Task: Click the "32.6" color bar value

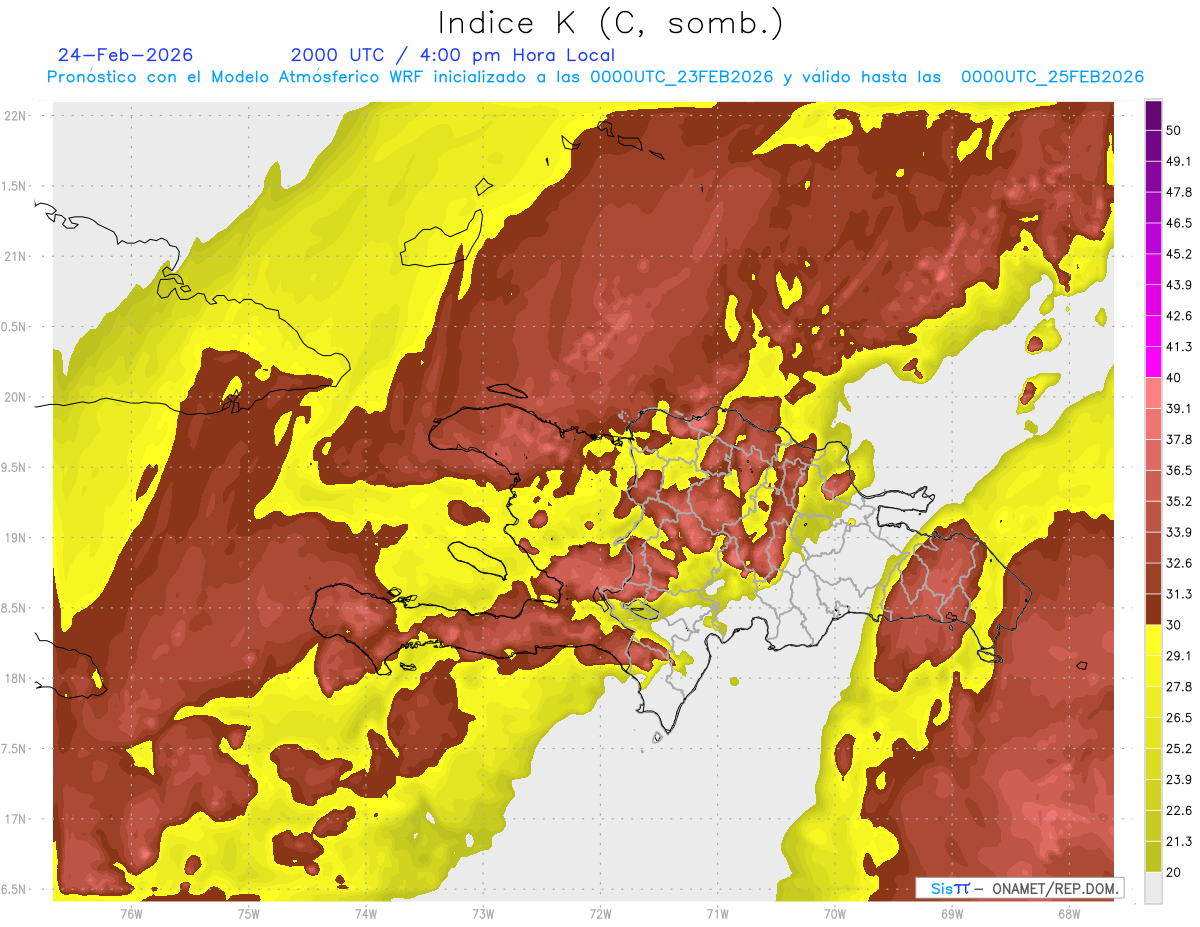Action: click(x=1178, y=563)
